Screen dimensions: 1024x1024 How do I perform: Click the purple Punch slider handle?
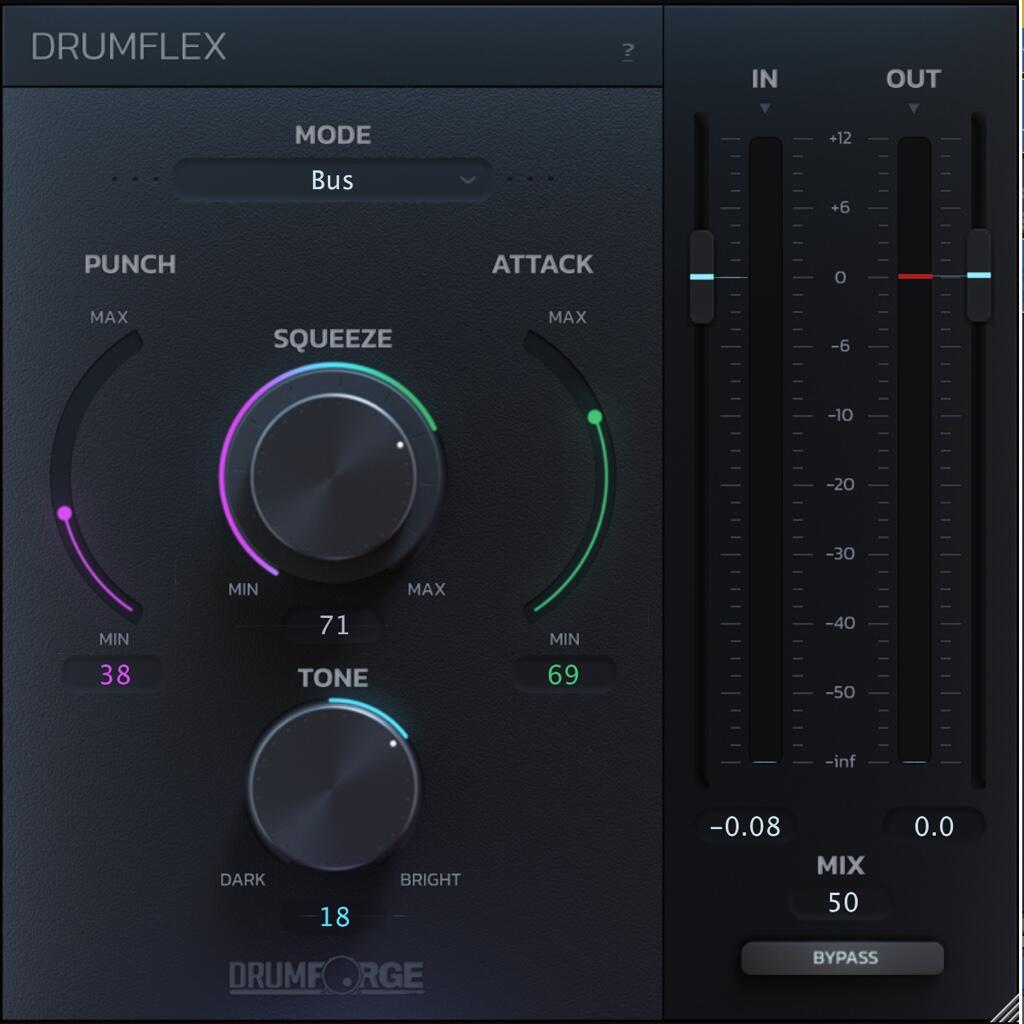pyautogui.click(x=64, y=513)
